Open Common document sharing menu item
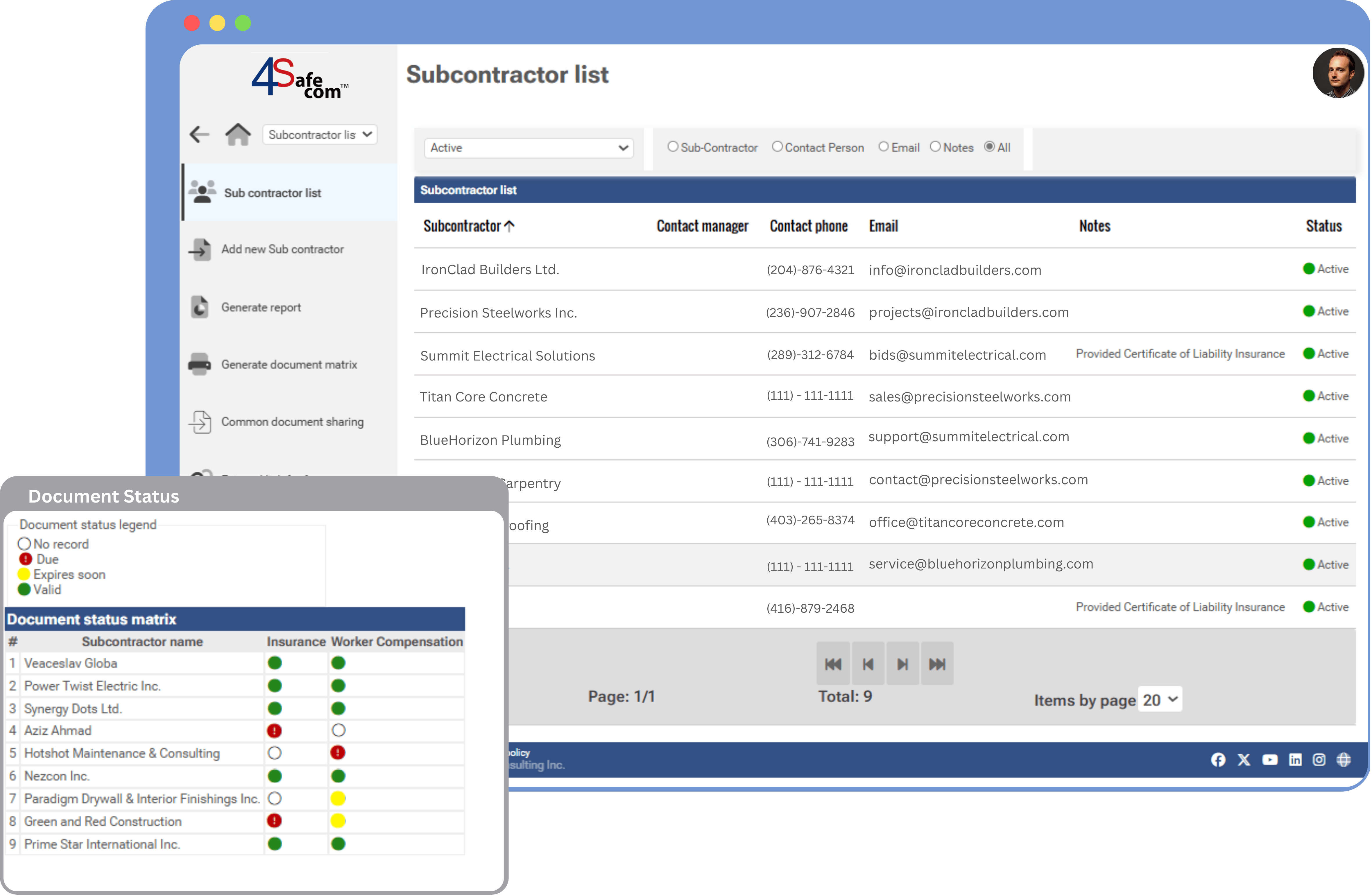This screenshot has width=1372, height=895. 292,422
